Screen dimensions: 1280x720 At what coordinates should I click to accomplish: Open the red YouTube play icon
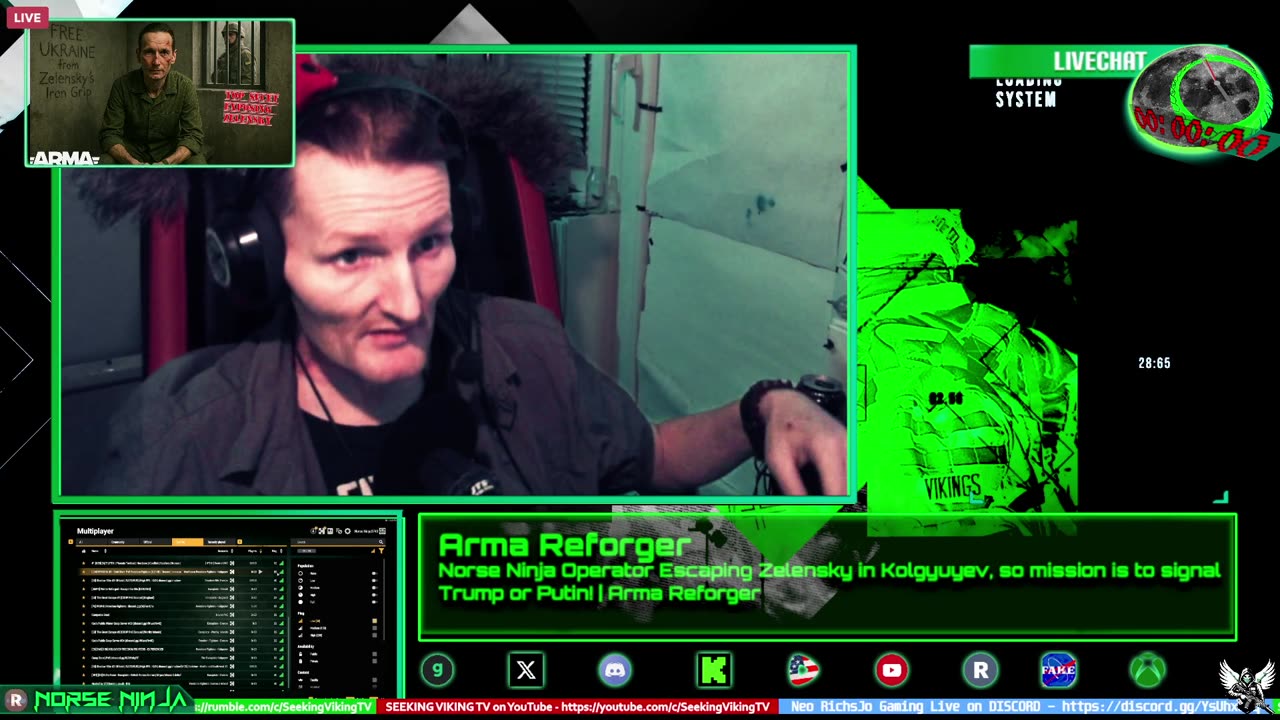pyautogui.click(x=891, y=670)
